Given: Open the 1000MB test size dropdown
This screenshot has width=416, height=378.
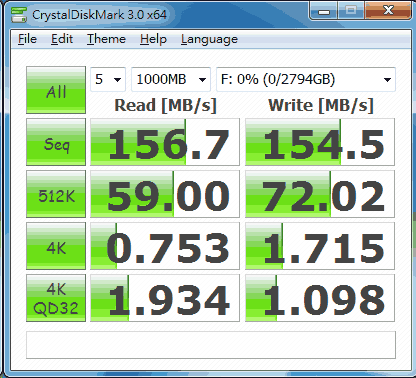Looking at the screenshot, I should (x=171, y=79).
